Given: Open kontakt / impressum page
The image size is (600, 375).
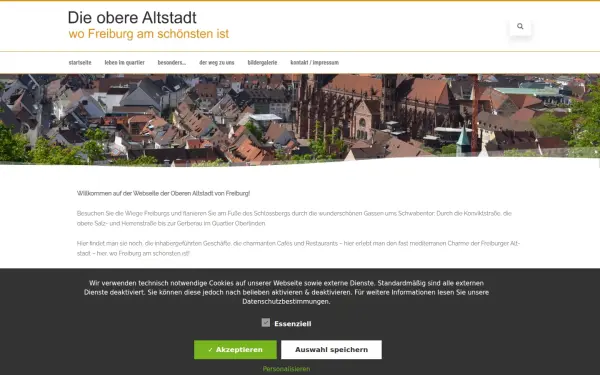Looking at the screenshot, I should tap(315, 62).
